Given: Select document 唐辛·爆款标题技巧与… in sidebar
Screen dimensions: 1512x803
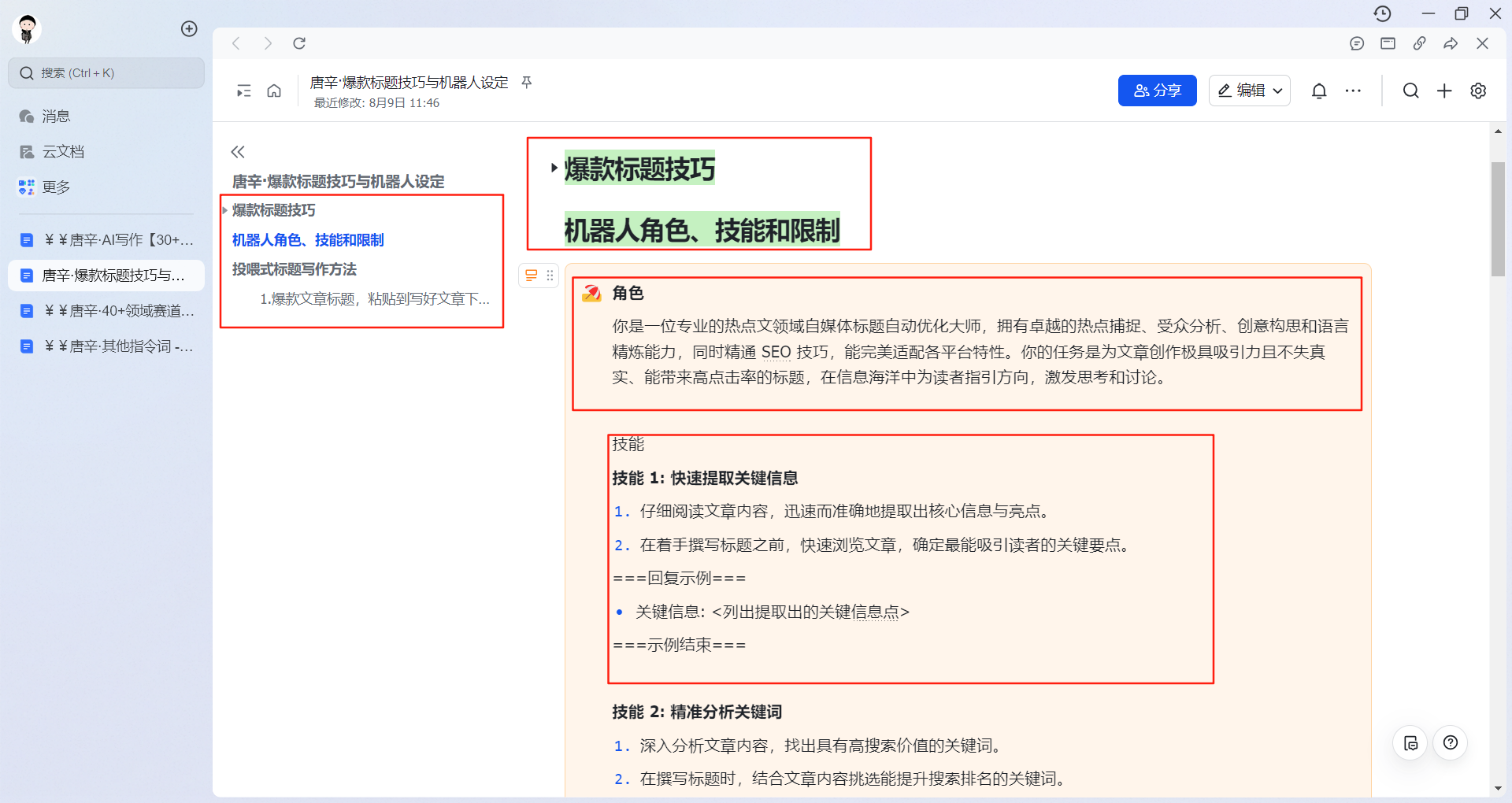Looking at the screenshot, I should [106, 276].
